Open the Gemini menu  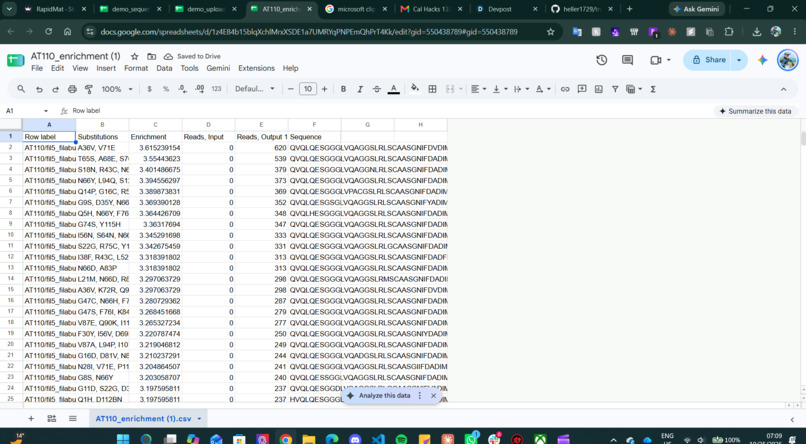(x=218, y=68)
